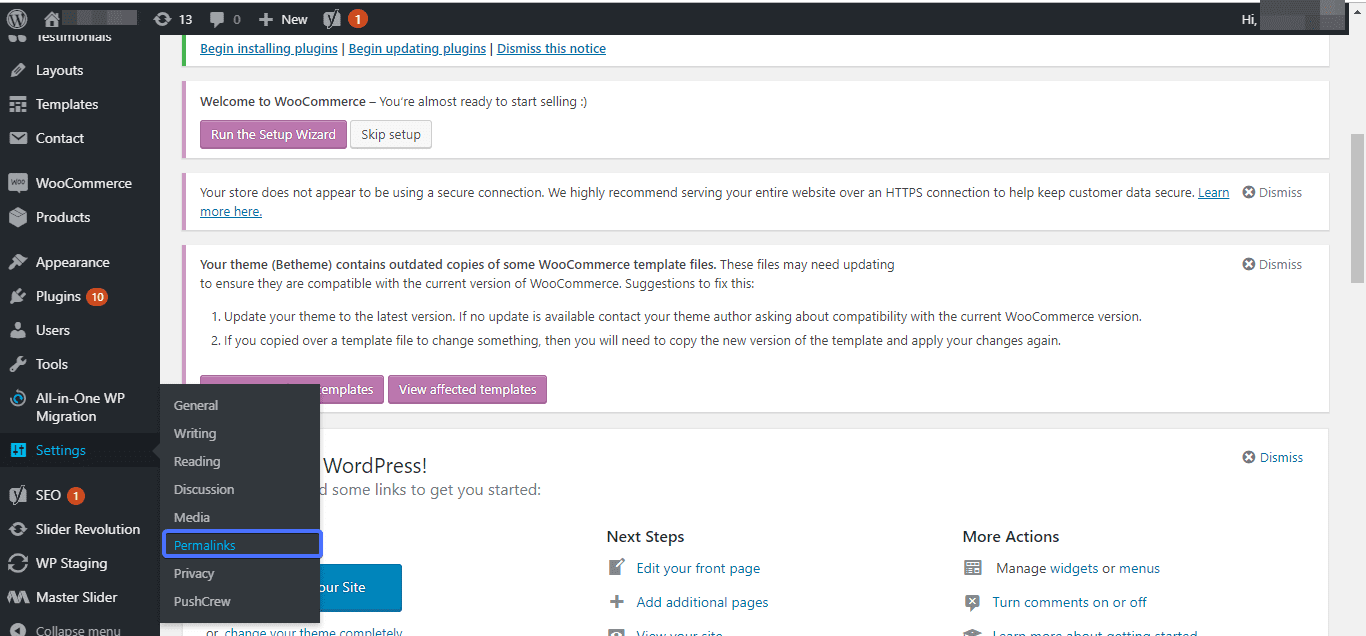Click the Contact envelope icon in sidebar
1366x636 pixels.
click(x=17, y=138)
